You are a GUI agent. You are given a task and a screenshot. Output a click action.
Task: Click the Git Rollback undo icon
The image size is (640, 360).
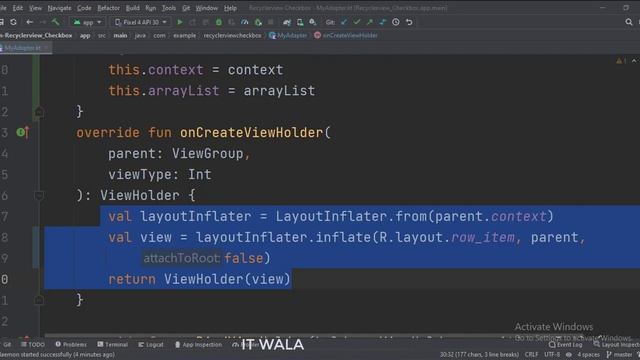pyautogui.click(x=409, y=22)
